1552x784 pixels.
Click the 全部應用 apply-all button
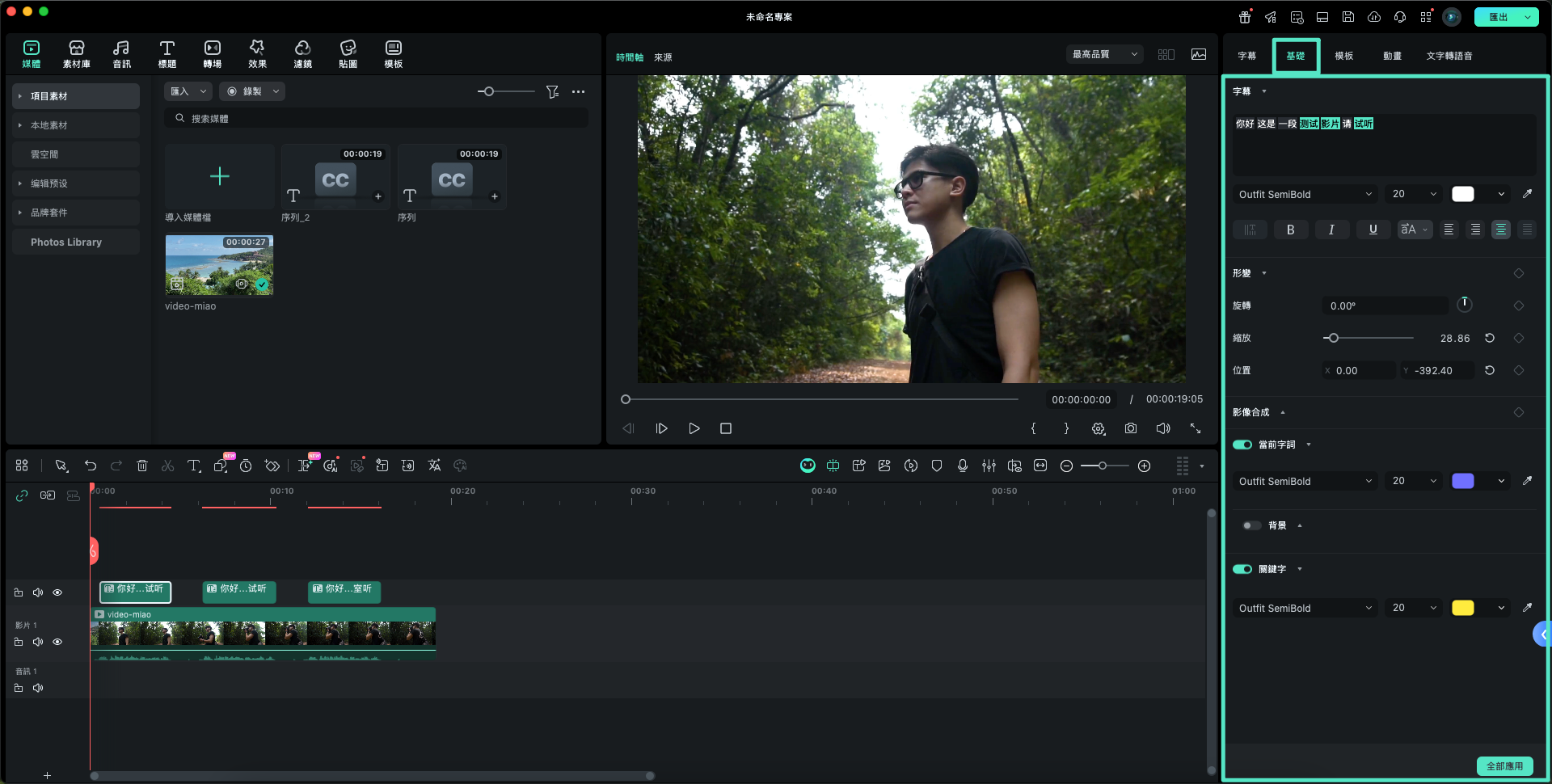pyautogui.click(x=1504, y=765)
